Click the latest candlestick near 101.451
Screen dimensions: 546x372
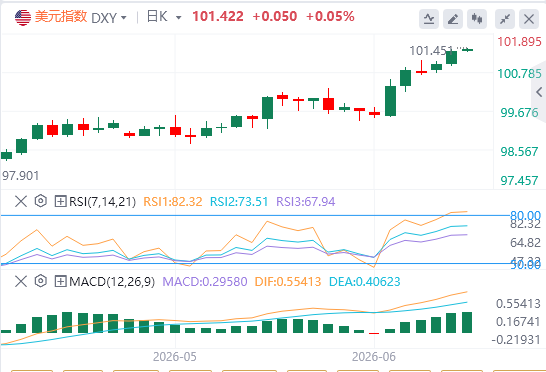tap(467, 50)
